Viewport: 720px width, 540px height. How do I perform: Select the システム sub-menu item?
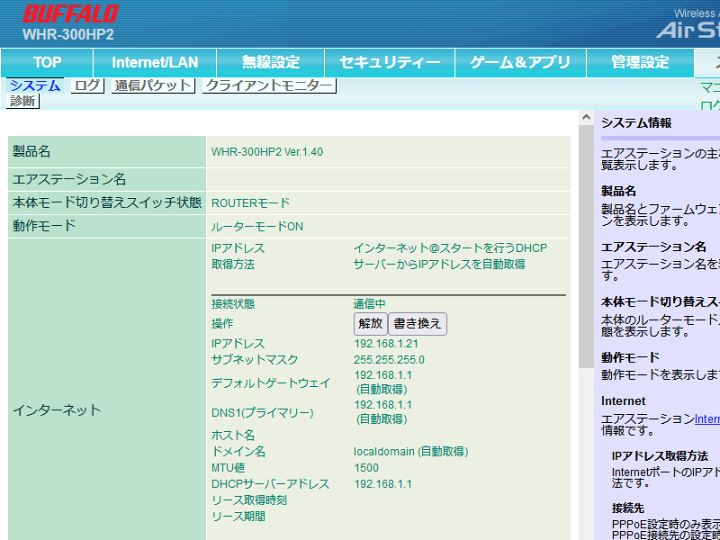tap(35, 85)
